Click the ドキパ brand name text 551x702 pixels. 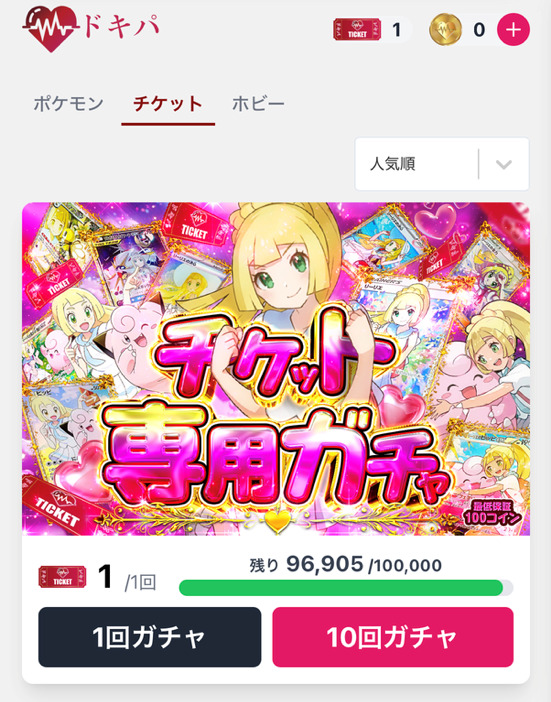121,27
